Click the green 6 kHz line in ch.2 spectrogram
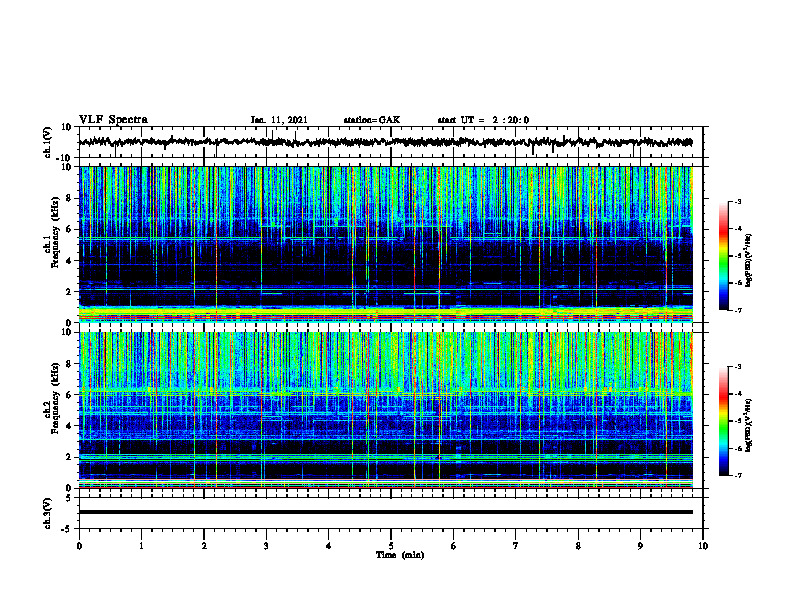The height and width of the screenshot is (612, 792). point(385,392)
